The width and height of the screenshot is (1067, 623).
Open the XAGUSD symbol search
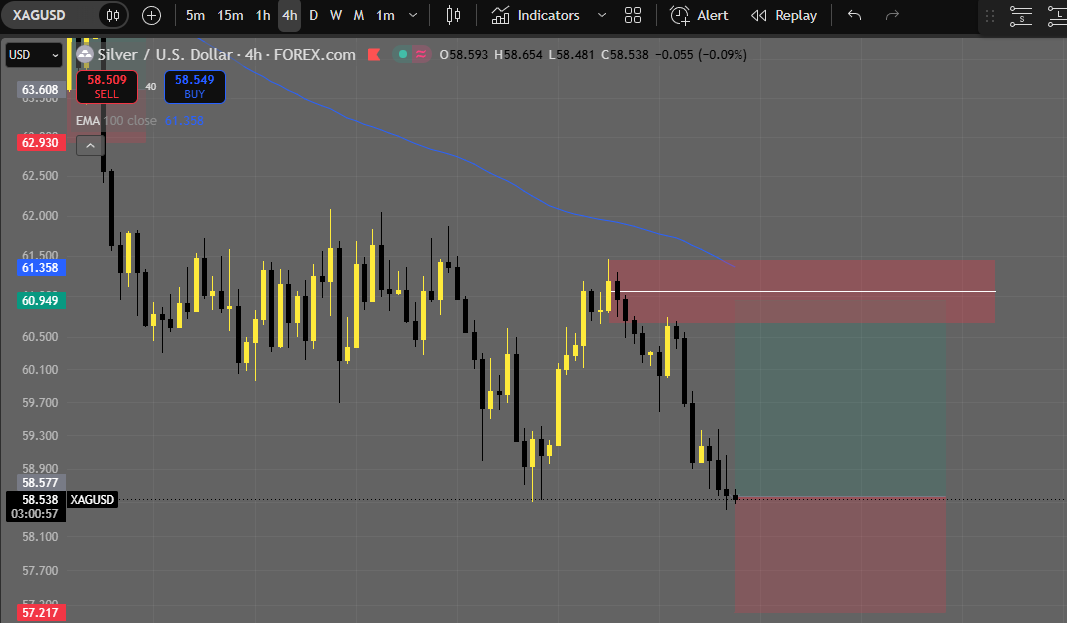click(x=39, y=15)
